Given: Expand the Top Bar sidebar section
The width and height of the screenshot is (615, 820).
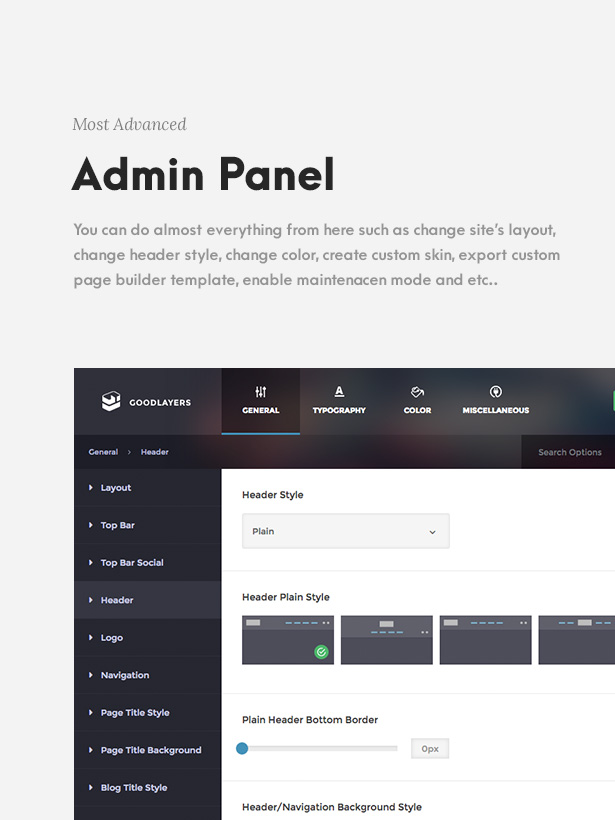Looking at the screenshot, I should click(x=117, y=525).
